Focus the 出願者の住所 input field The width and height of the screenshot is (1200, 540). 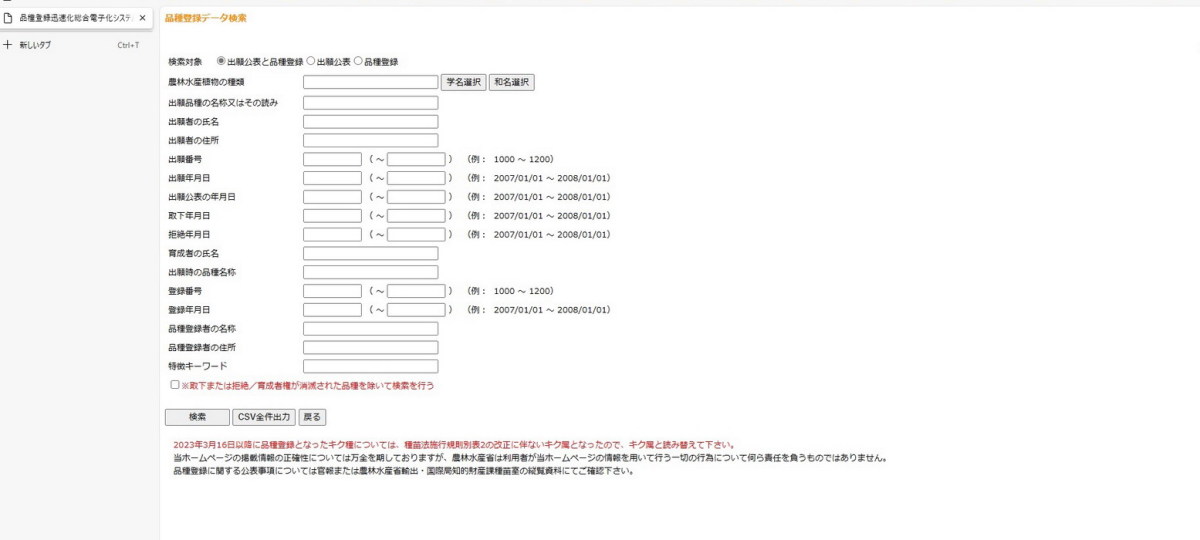(371, 140)
